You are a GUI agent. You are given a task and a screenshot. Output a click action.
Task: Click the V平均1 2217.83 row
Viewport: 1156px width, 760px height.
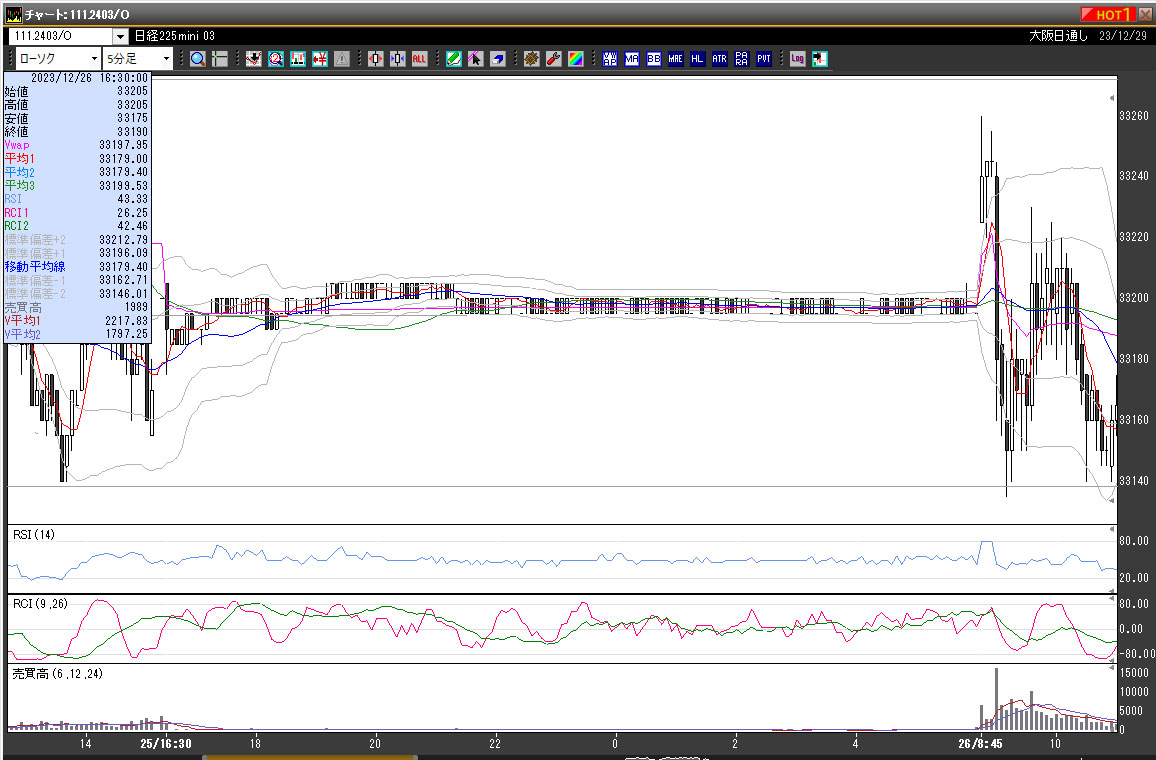pos(77,321)
